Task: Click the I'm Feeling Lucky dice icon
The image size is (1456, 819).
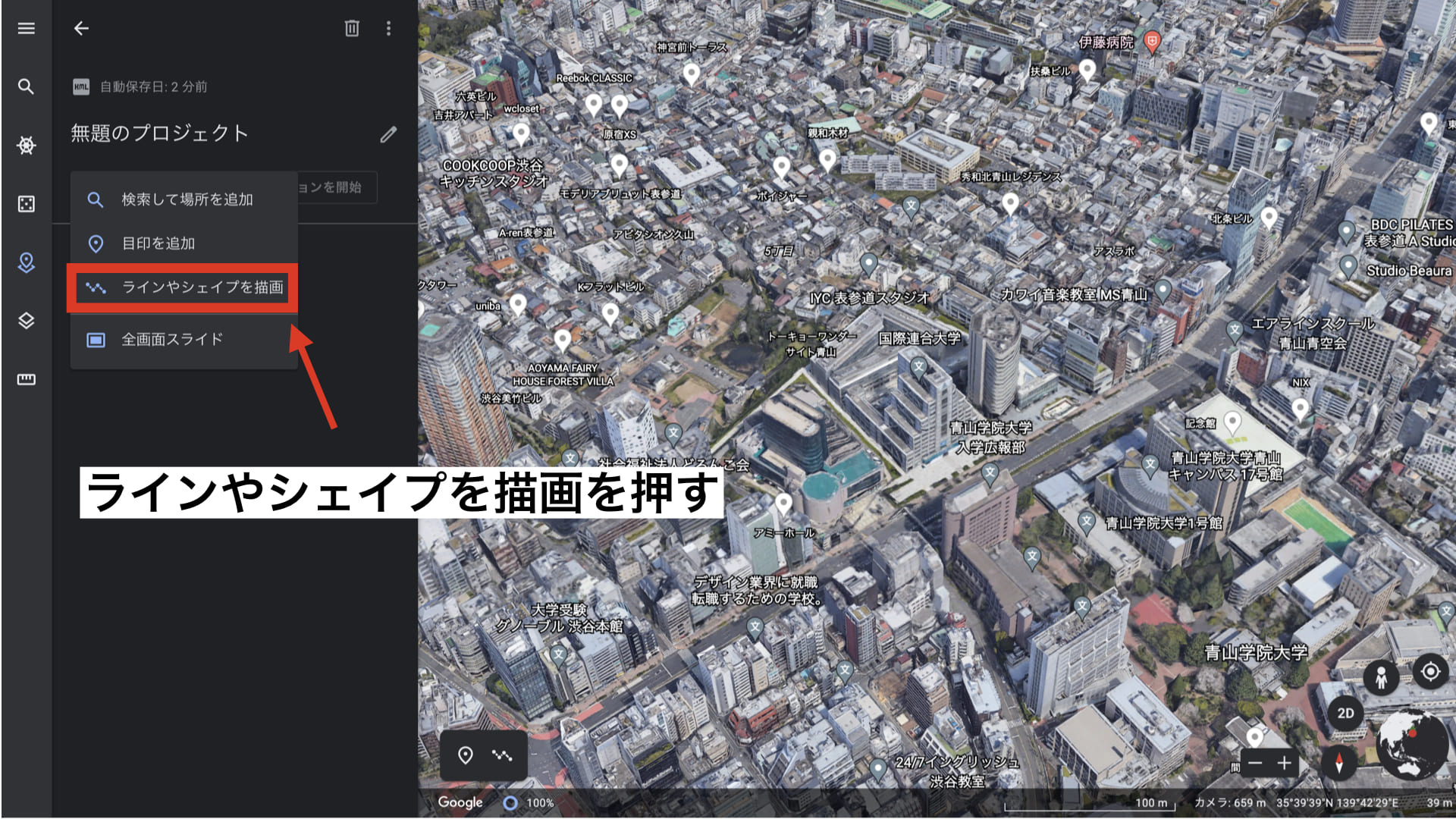Action: (x=27, y=204)
